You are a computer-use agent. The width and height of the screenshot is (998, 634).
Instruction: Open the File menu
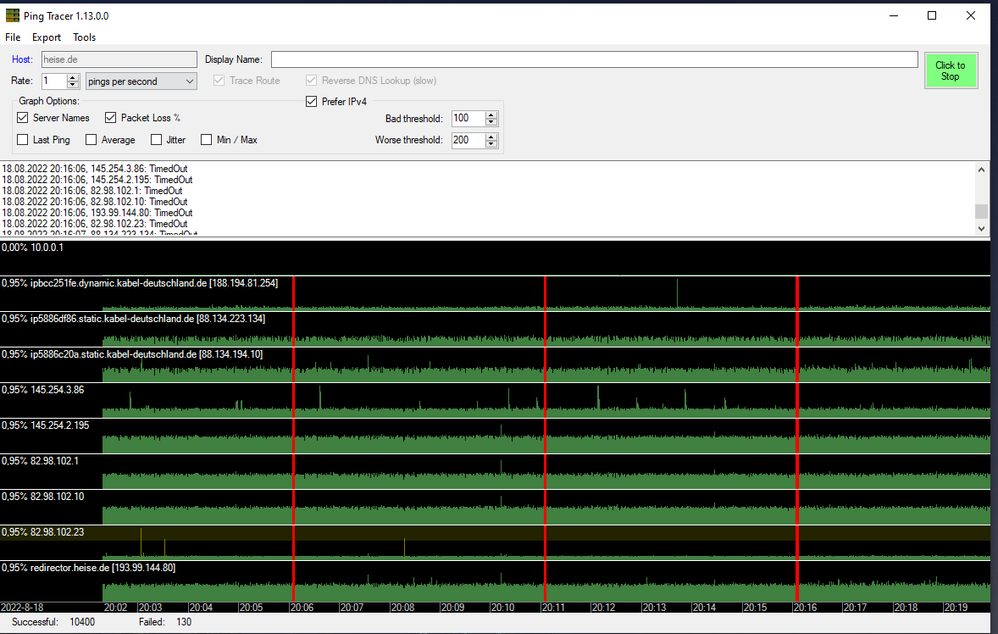tap(13, 37)
